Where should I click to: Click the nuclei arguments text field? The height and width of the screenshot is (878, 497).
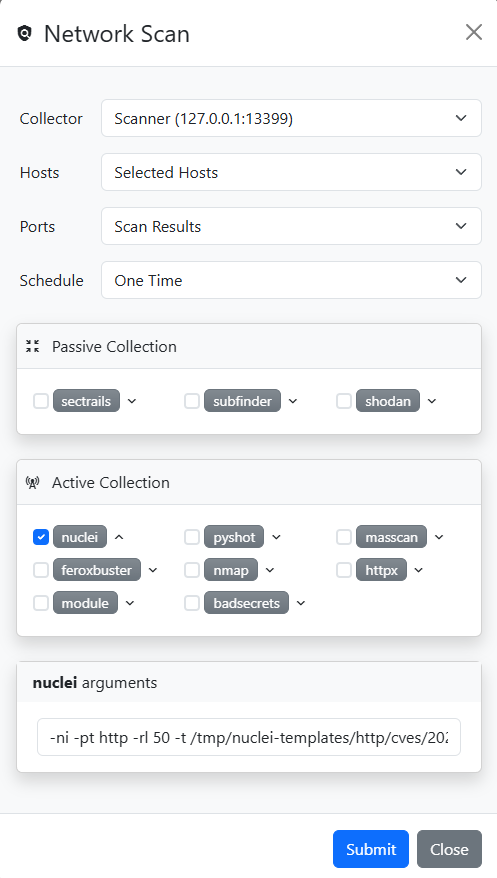pos(248,737)
